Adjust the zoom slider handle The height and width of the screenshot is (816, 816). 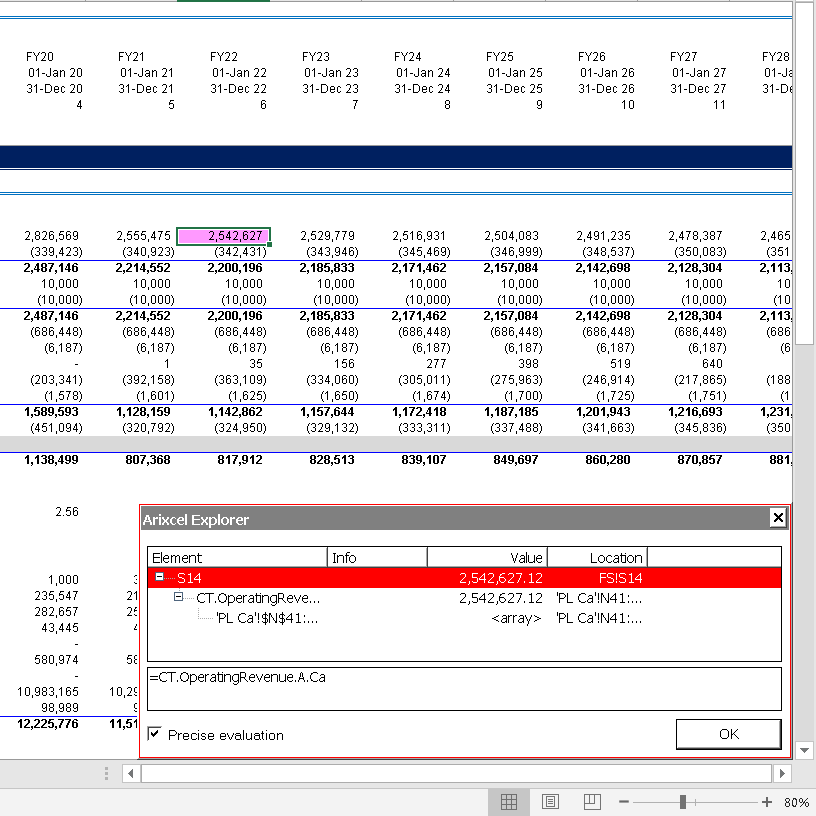pos(683,802)
